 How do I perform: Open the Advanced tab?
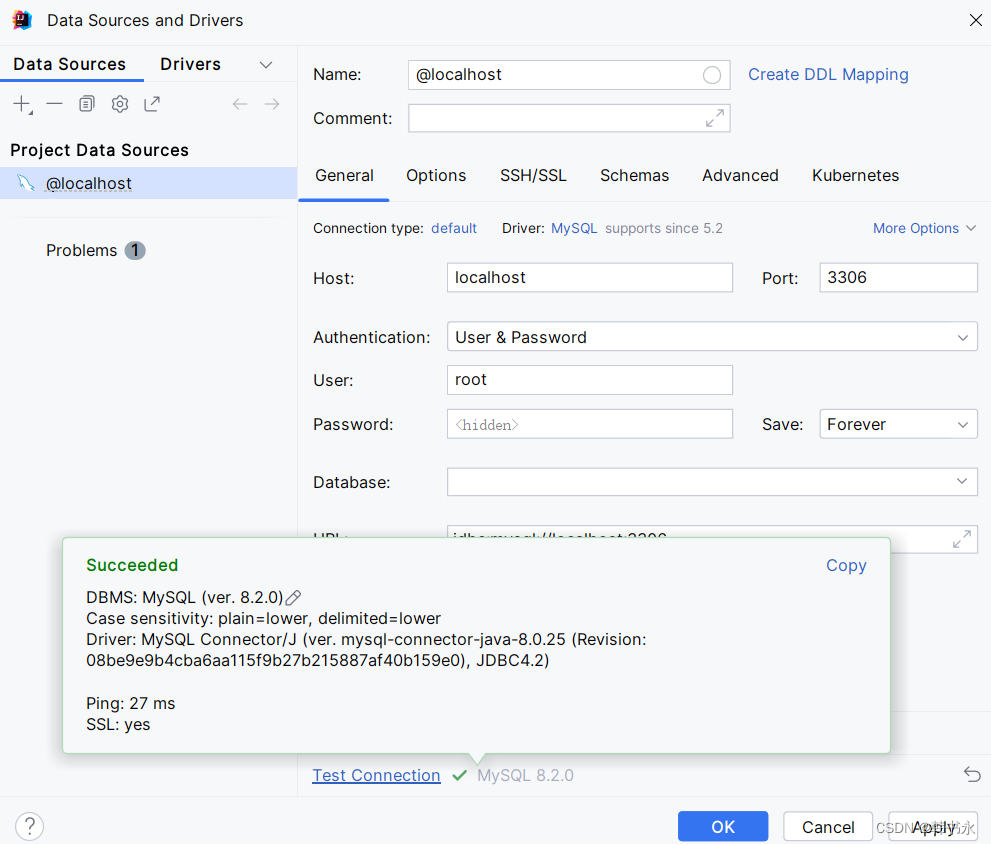pyautogui.click(x=740, y=176)
